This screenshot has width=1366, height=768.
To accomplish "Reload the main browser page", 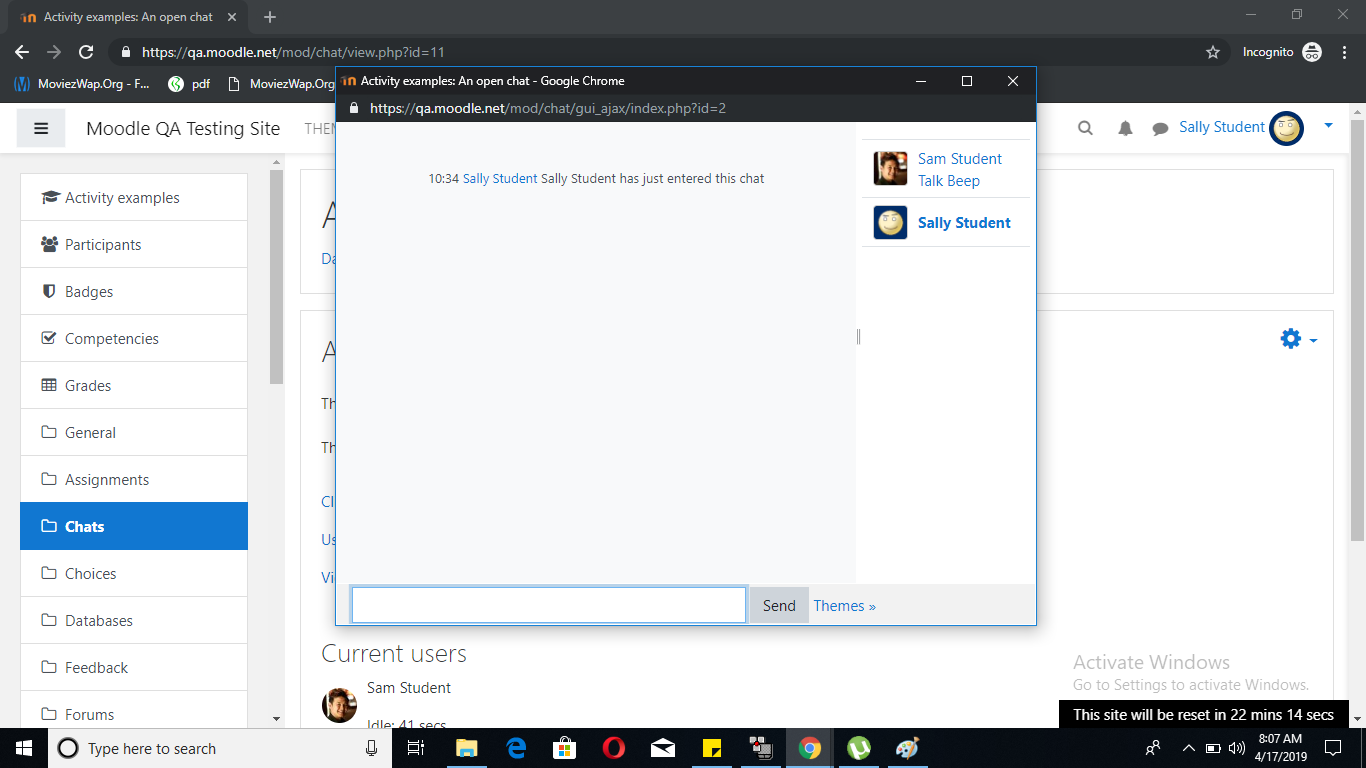I will [x=86, y=52].
